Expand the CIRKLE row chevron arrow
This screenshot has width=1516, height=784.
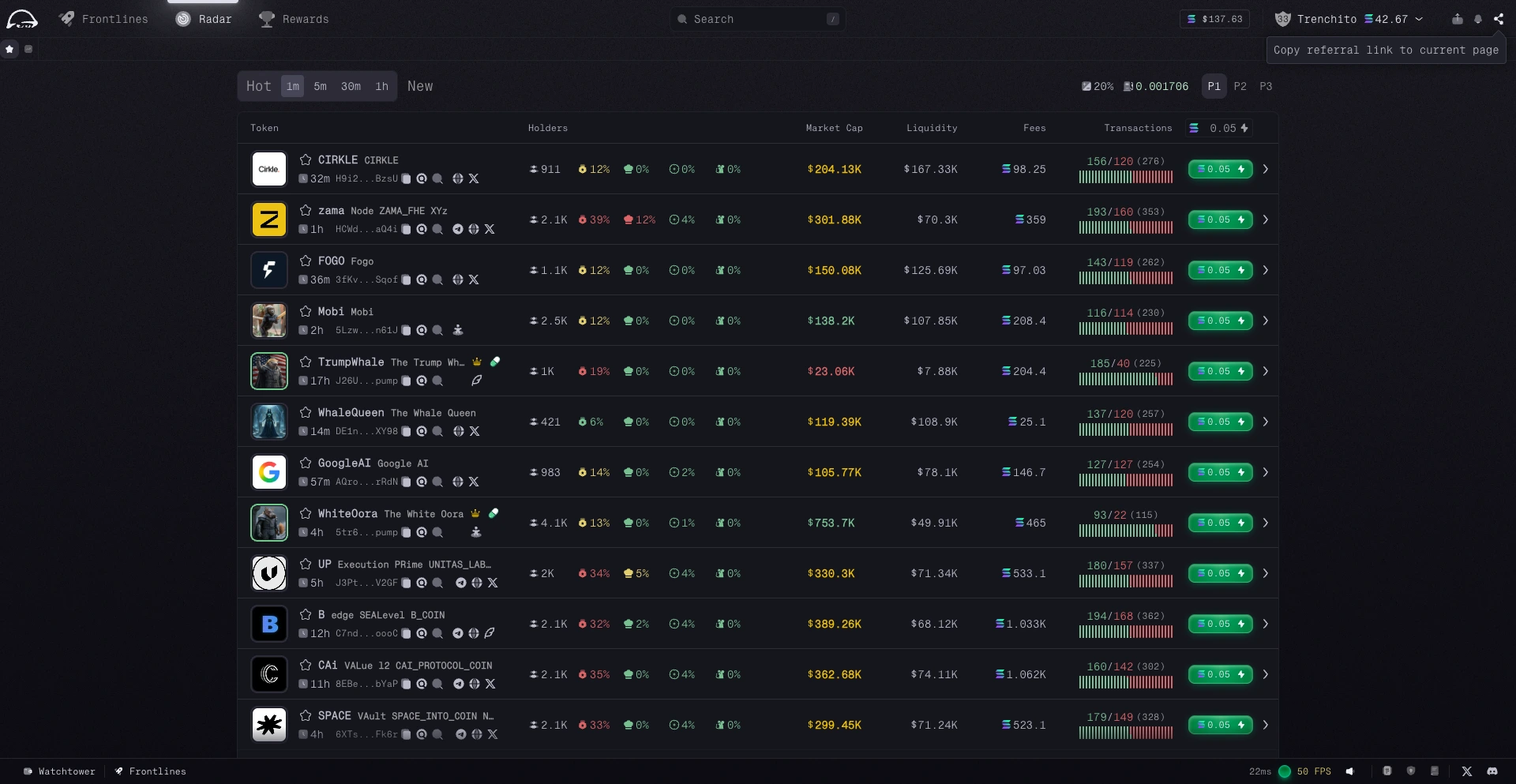click(1266, 169)
